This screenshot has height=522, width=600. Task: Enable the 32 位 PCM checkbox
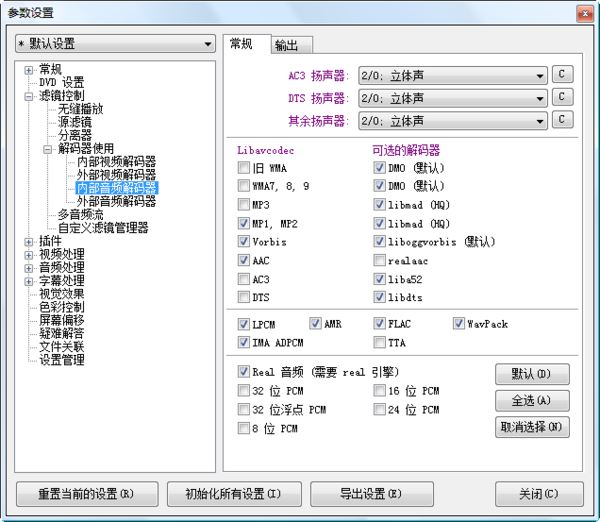point(244,391)
